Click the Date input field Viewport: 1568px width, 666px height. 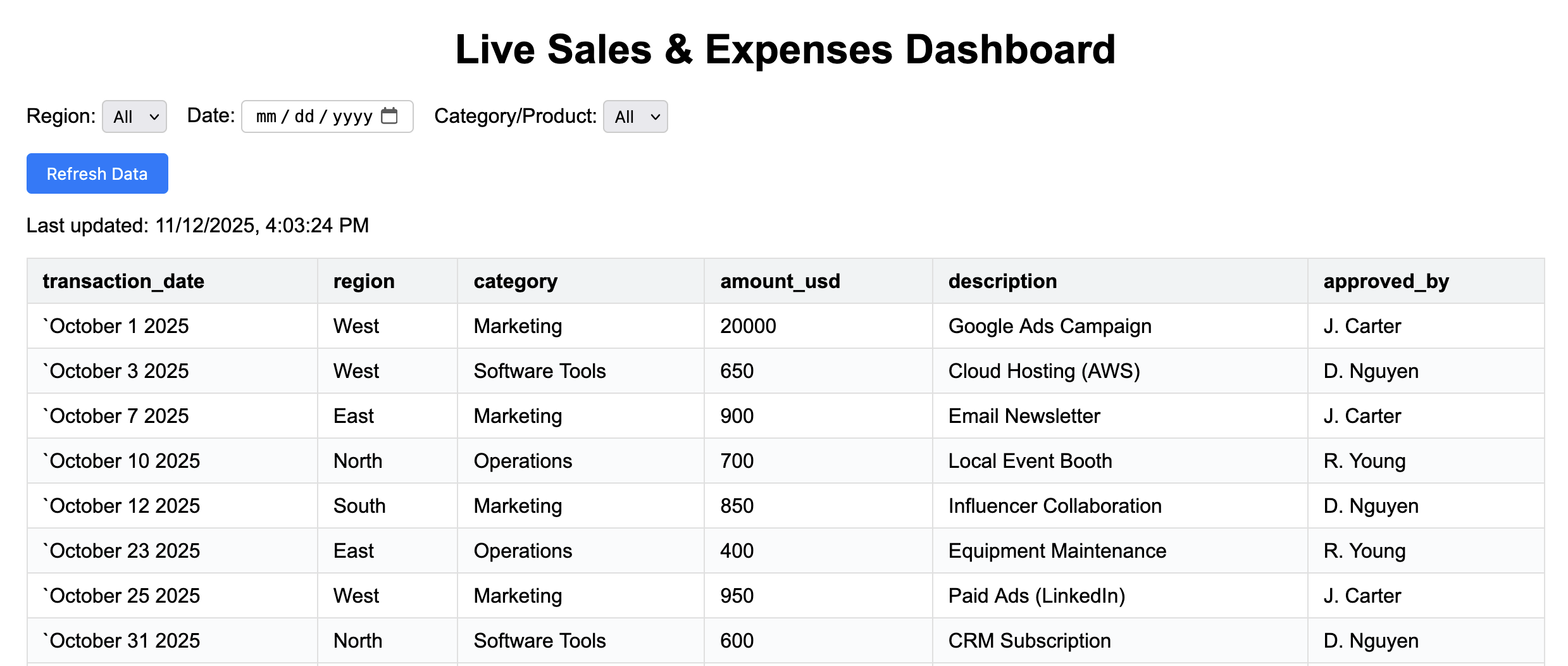313,116
